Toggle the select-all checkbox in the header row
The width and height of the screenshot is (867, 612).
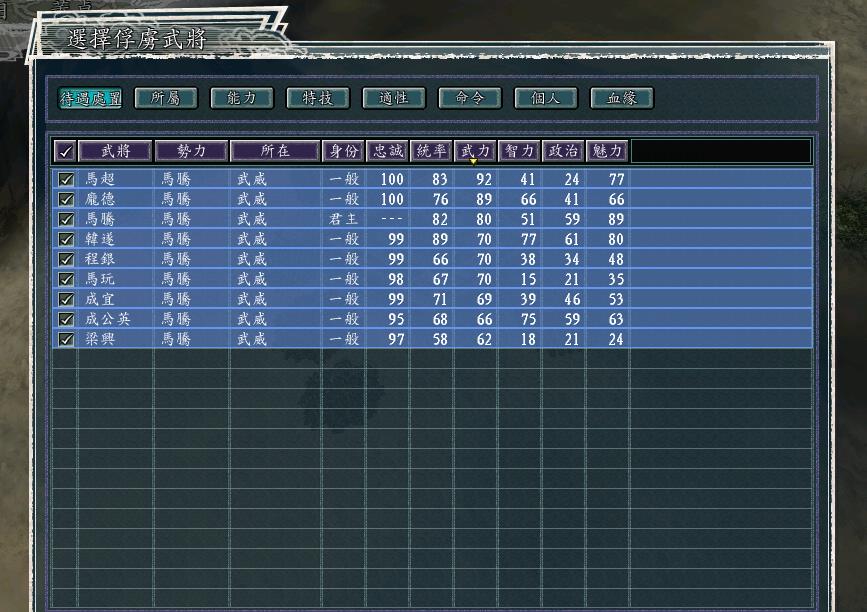click(65, 151)
